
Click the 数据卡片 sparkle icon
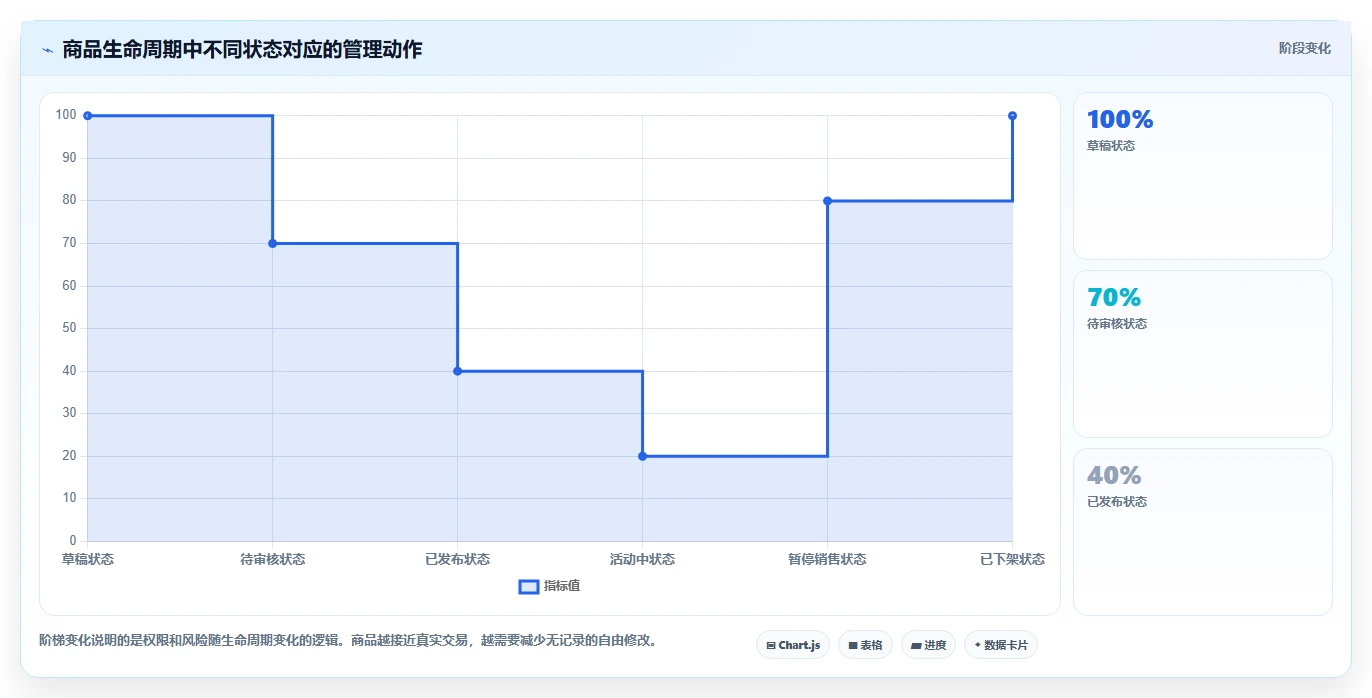coord(978,645)
